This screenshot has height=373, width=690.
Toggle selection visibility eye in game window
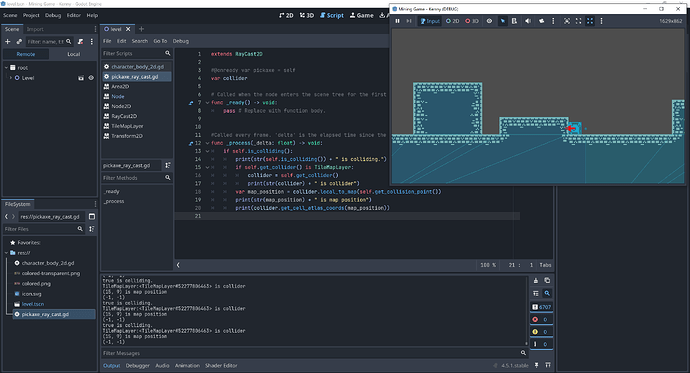(x=489, y=21)
